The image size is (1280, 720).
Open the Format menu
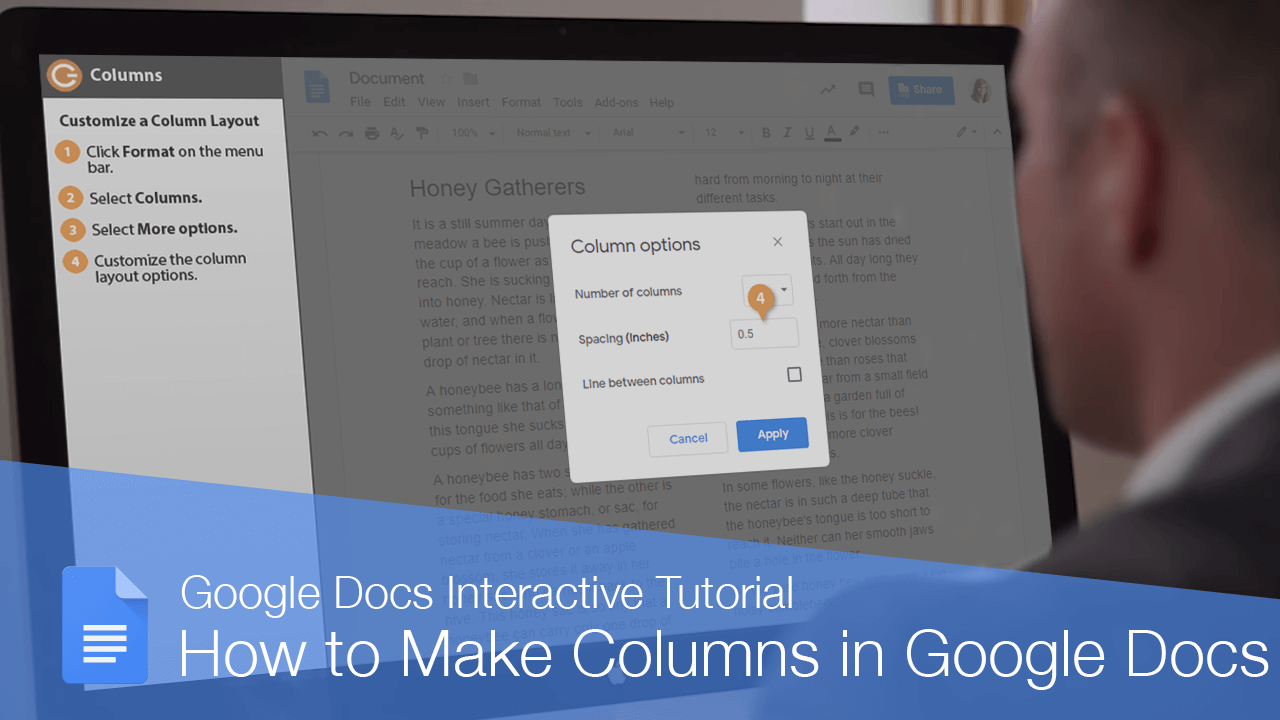click(520, 102)
